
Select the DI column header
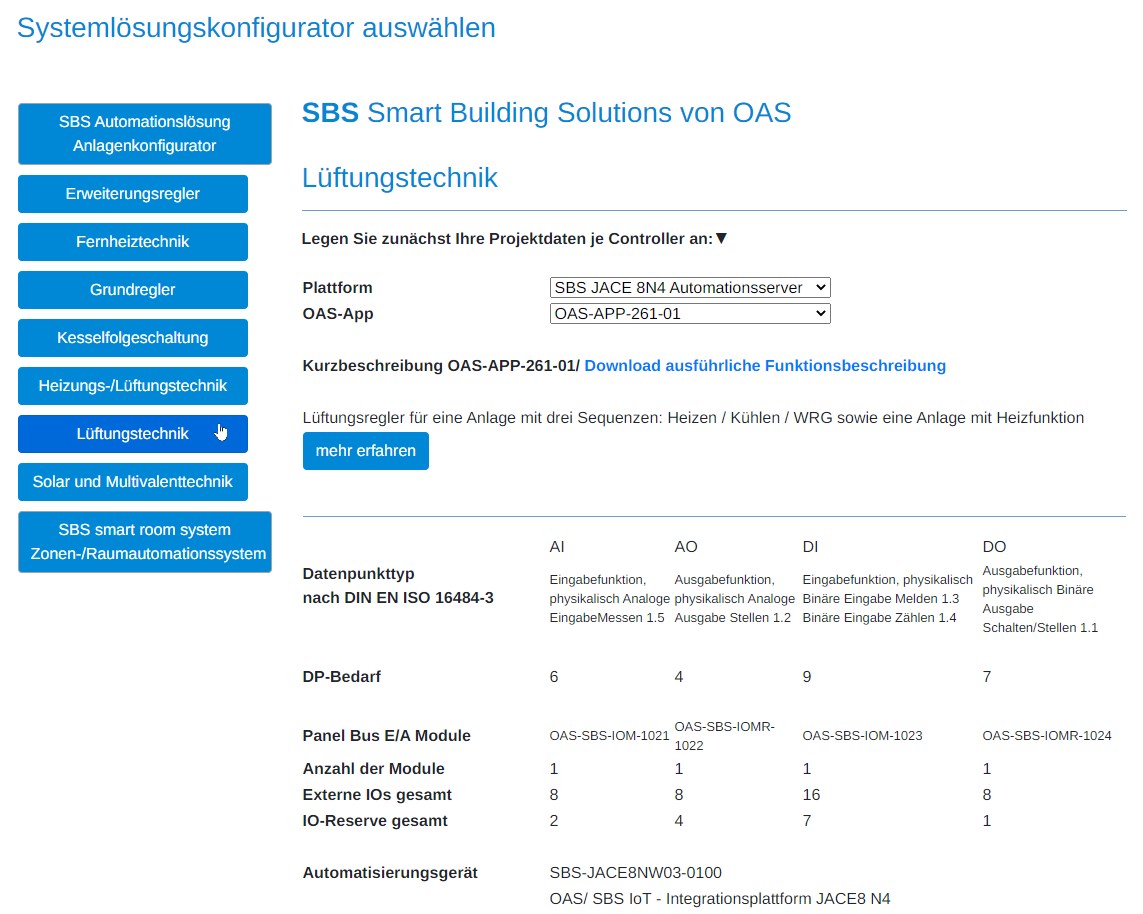click(811, 547)
